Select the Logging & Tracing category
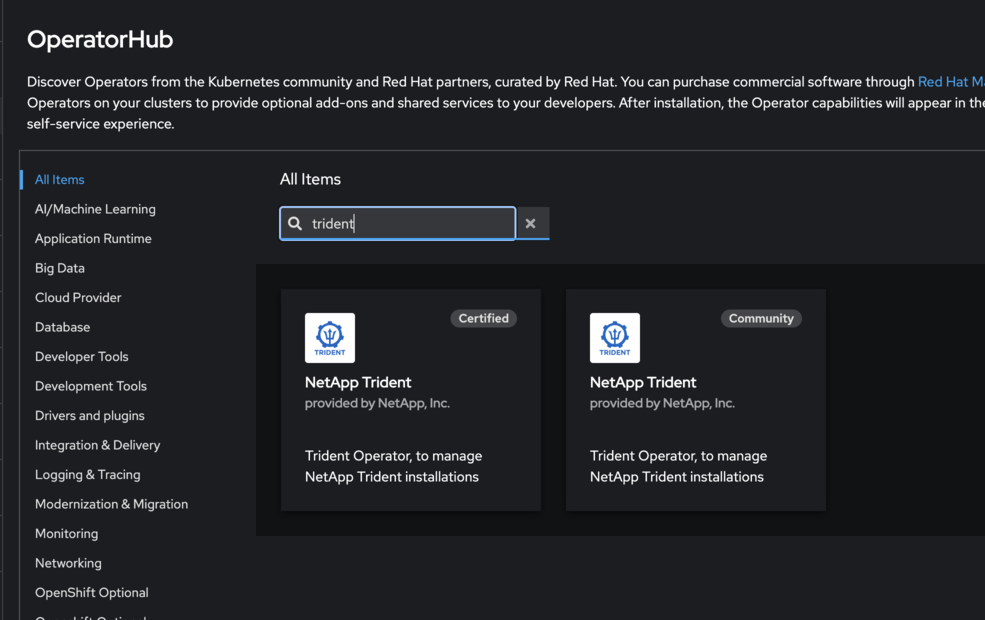Image resolution: width=985 pixels, height=620 pixels. click(87, 475)
